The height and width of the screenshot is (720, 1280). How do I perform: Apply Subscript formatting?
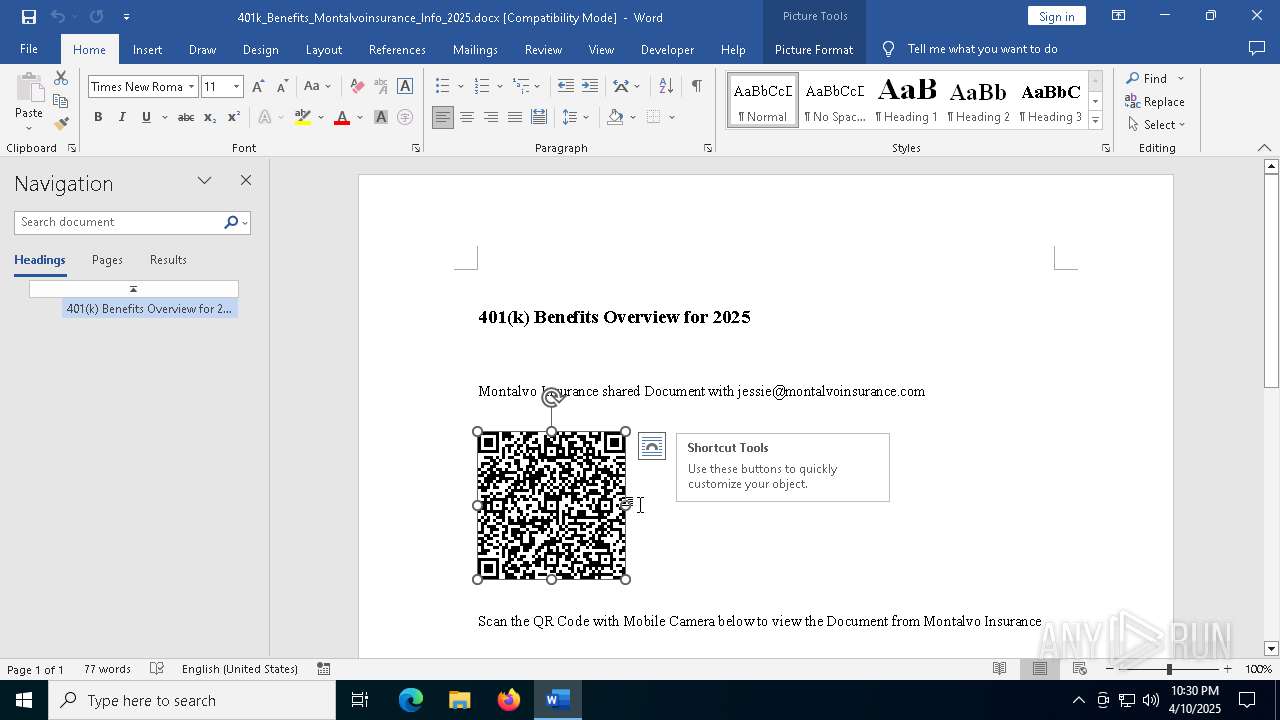point(210,117)
